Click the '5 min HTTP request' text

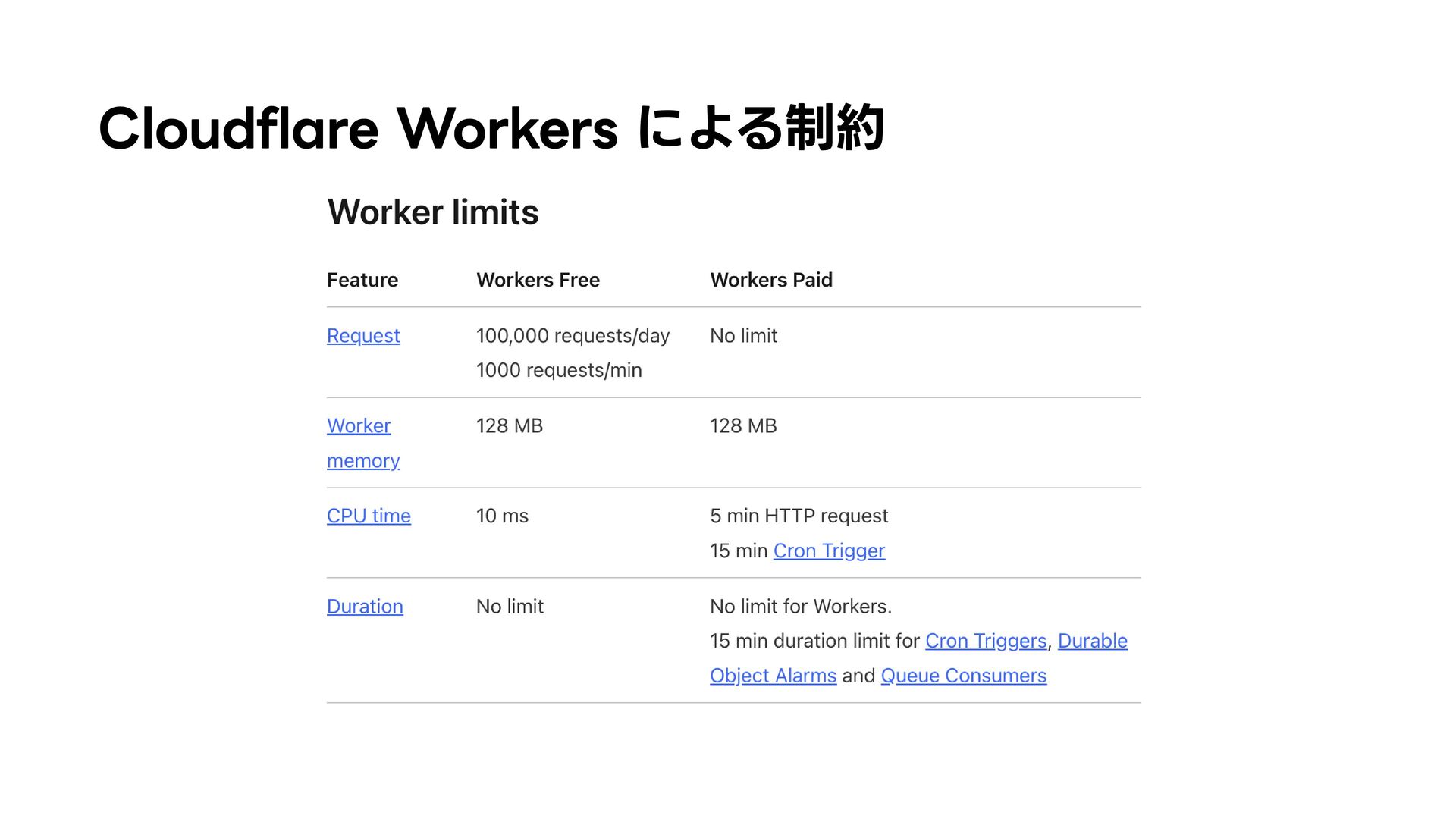coord(799,516)
